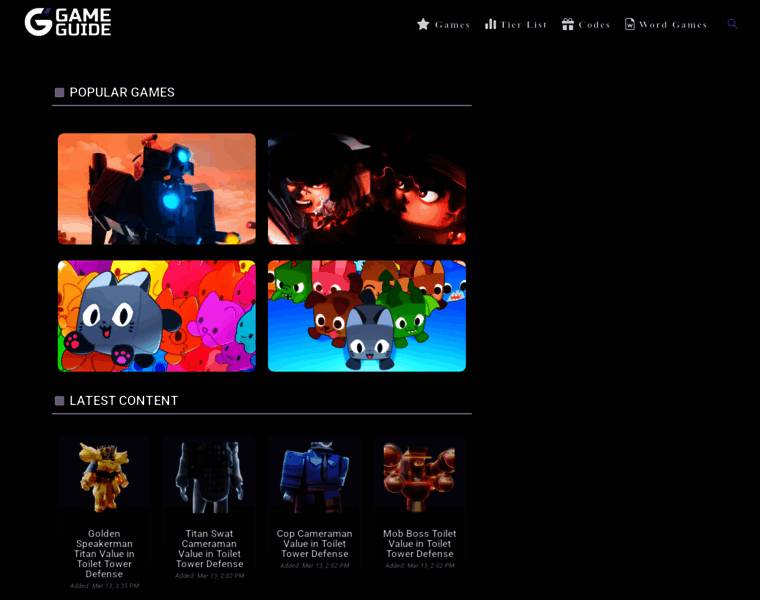This screenshot has height=600, width=760.
Task: Click 'Added: Mar 13, 3:35 PM' date text
Action: pyautogui.click(x=104, y=586)
